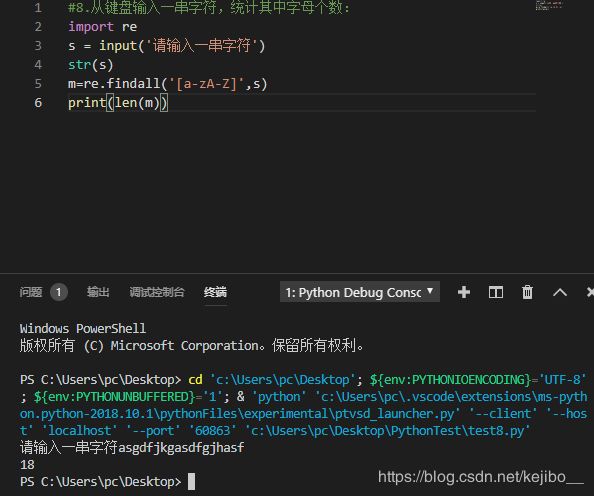Place cursor in the input() statement line
Viewport: 594px width, 496px height.
(167, 46)
